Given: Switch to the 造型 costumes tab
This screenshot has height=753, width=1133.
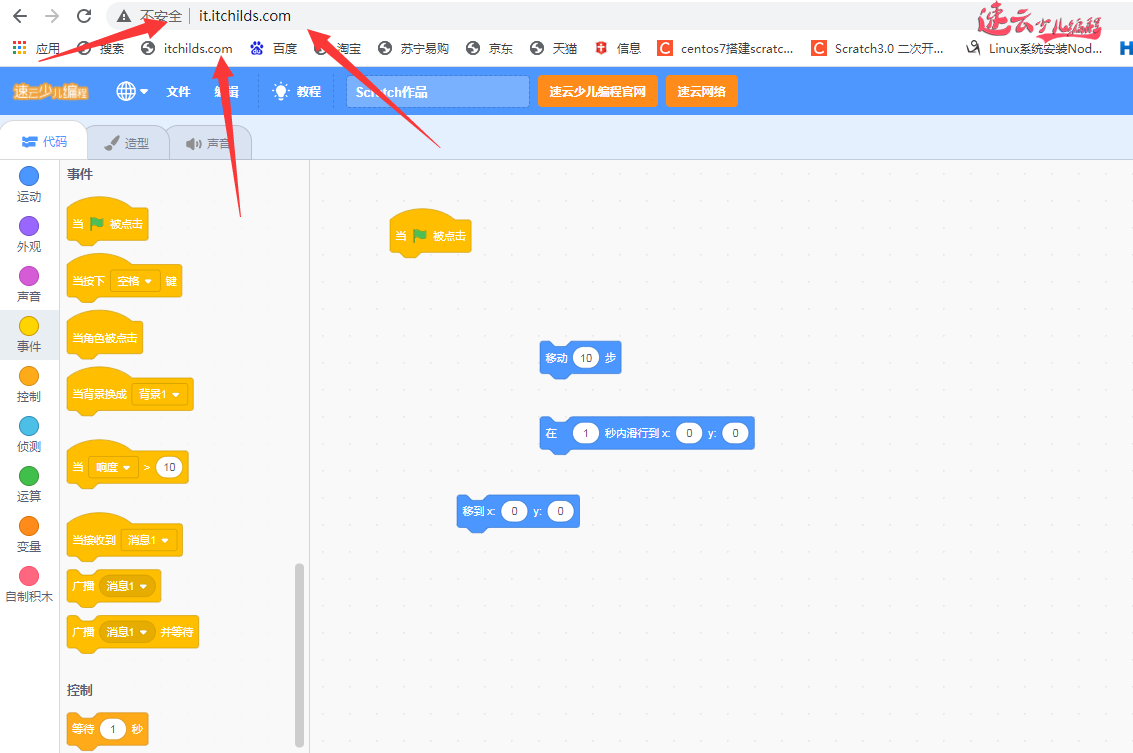Looking at the screenshot, I should pos(126,143).
